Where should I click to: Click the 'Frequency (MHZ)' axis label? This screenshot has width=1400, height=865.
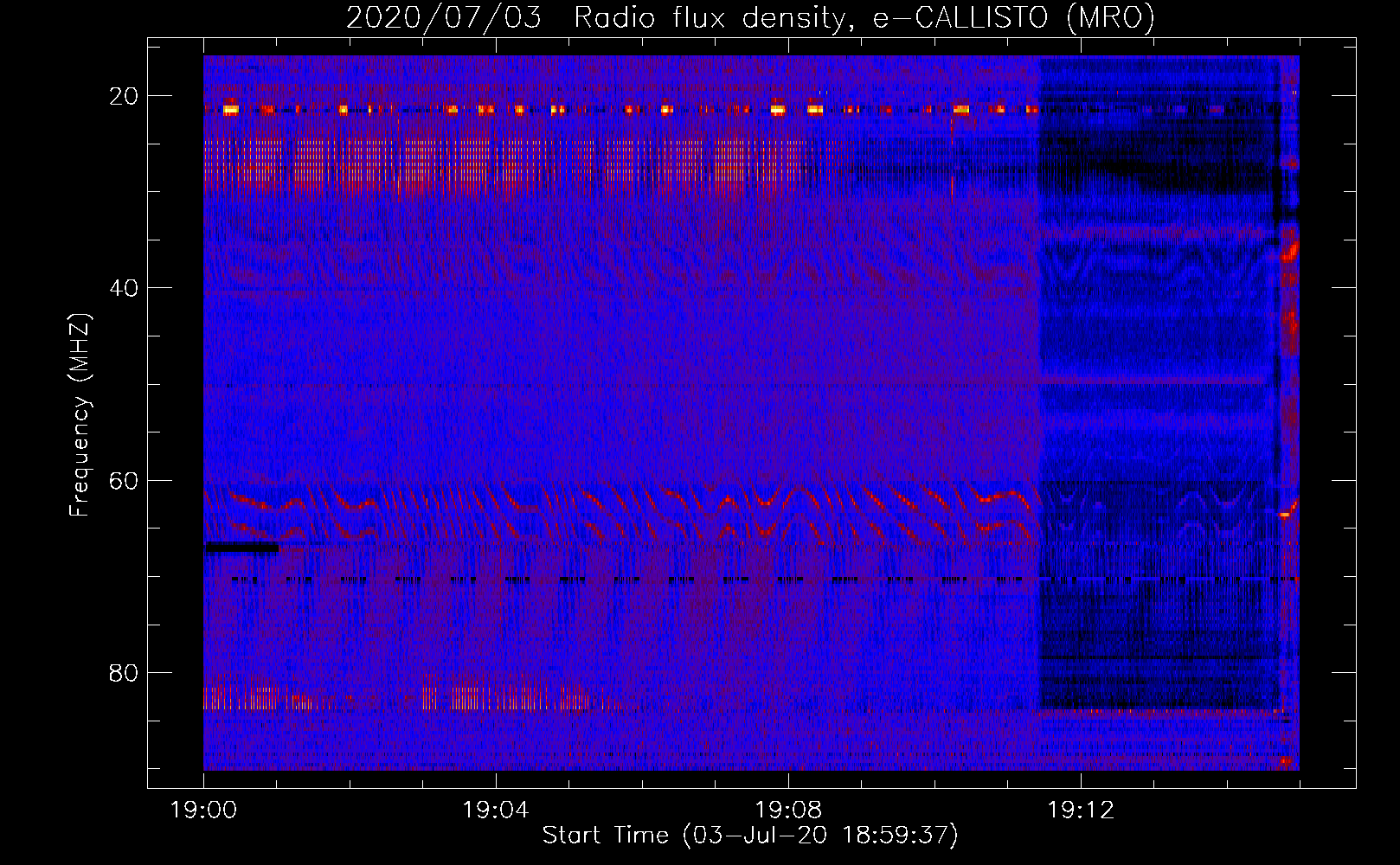click(80, 415)
